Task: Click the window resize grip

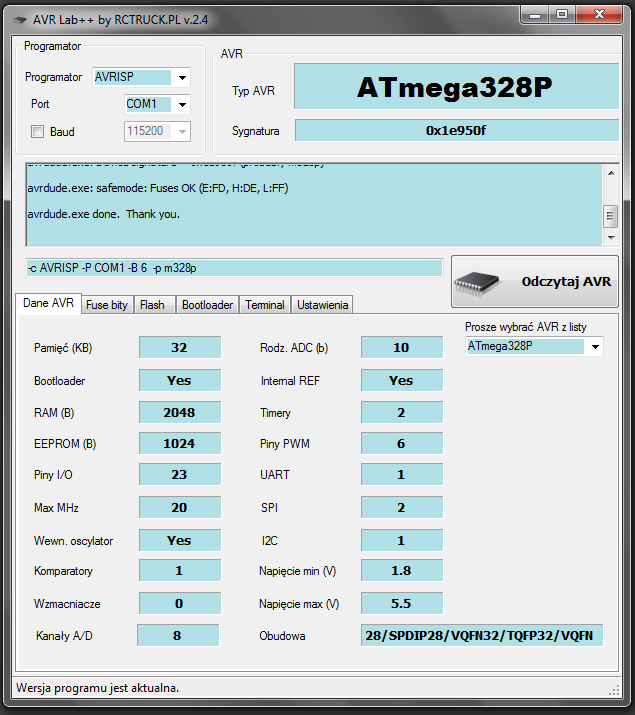Action: pos(614,690)
